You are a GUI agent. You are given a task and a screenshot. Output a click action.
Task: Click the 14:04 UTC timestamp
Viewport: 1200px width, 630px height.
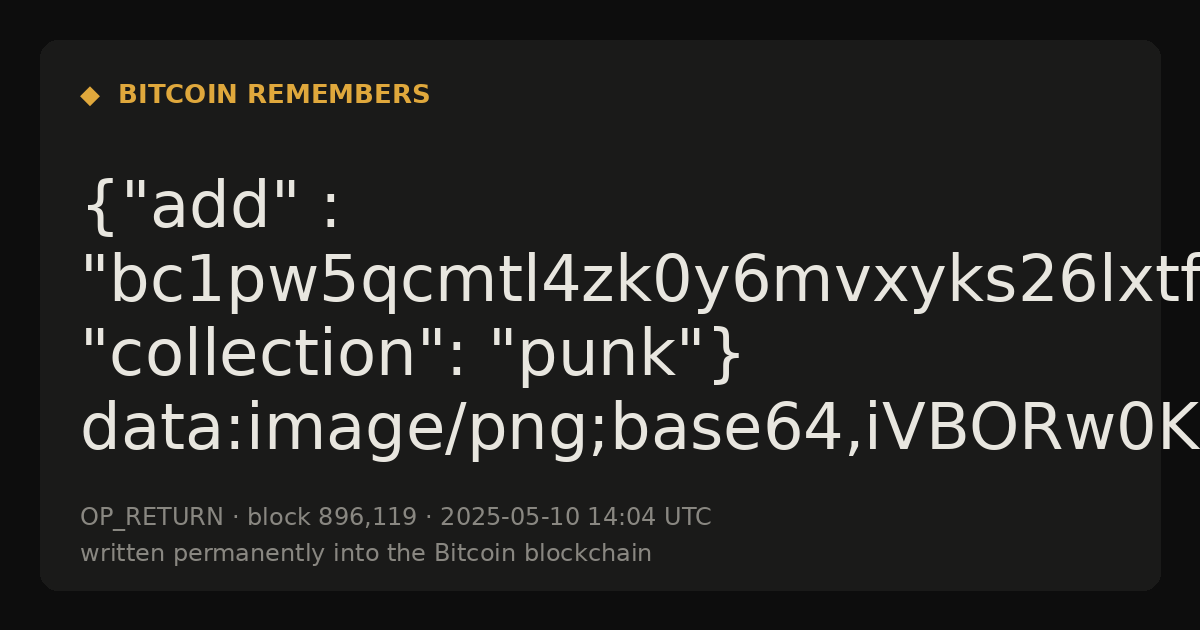649,517
